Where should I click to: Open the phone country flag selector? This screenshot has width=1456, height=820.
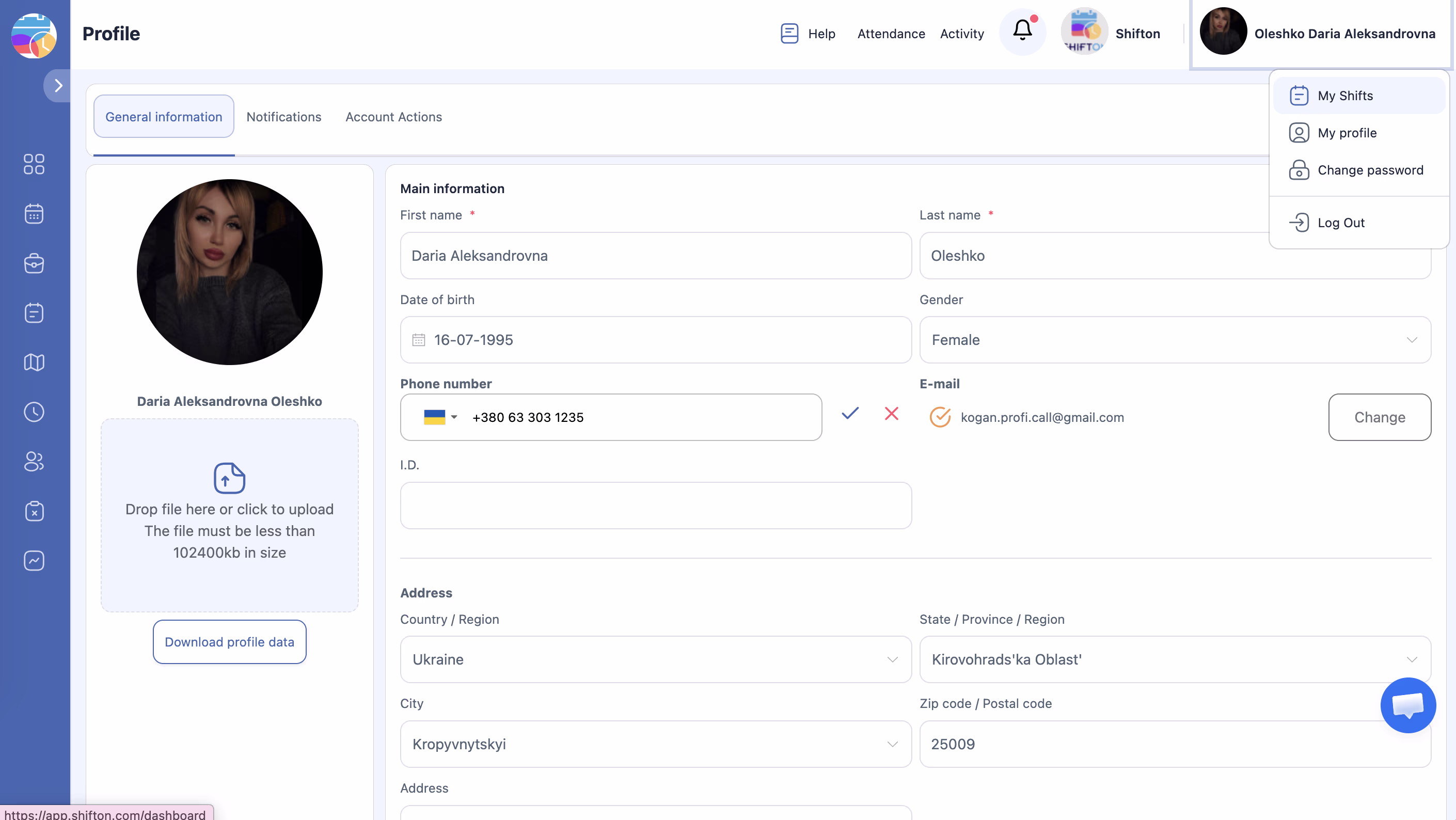tap(440, 417)
